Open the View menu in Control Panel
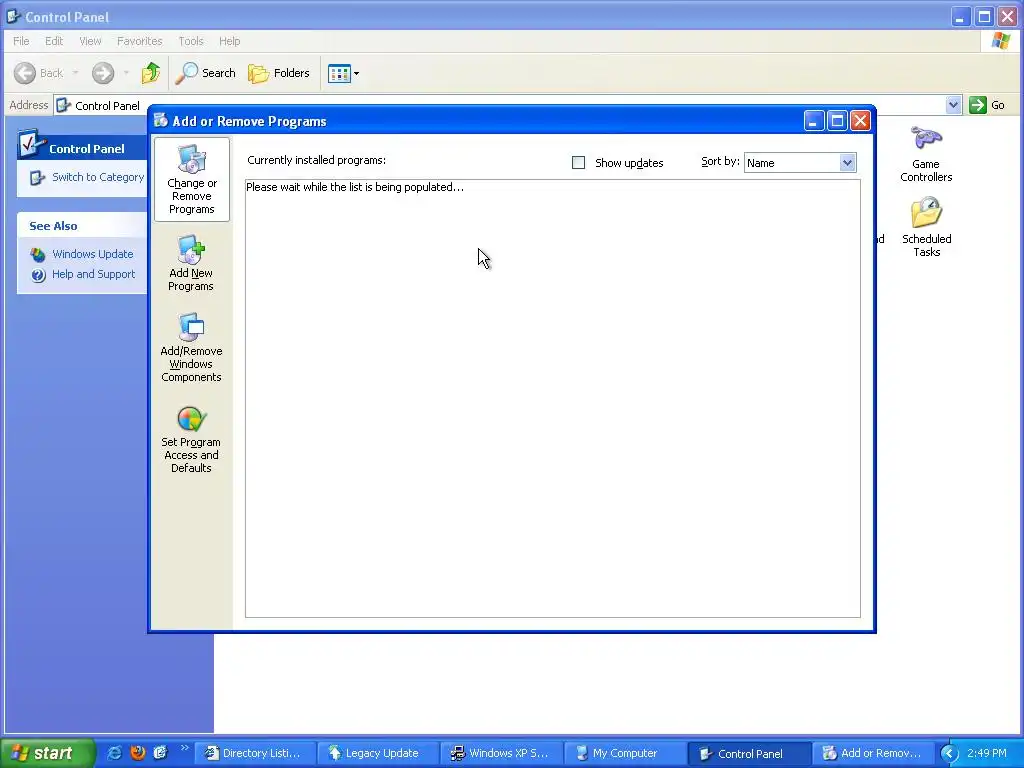Image resolution: width=1024 pixels, height=768 pixels. point(90,41)
